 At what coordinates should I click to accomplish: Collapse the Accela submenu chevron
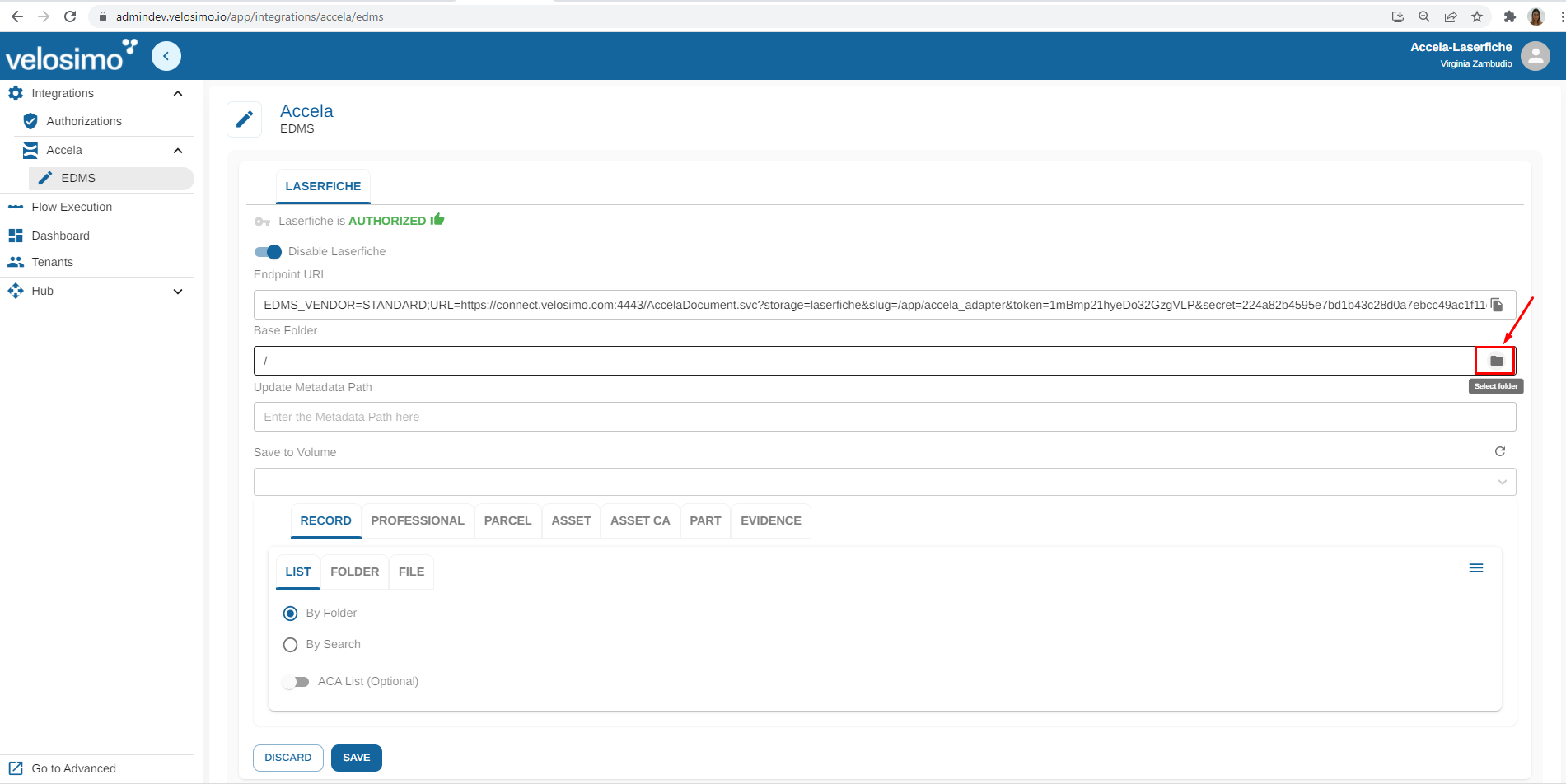[178, 150]
